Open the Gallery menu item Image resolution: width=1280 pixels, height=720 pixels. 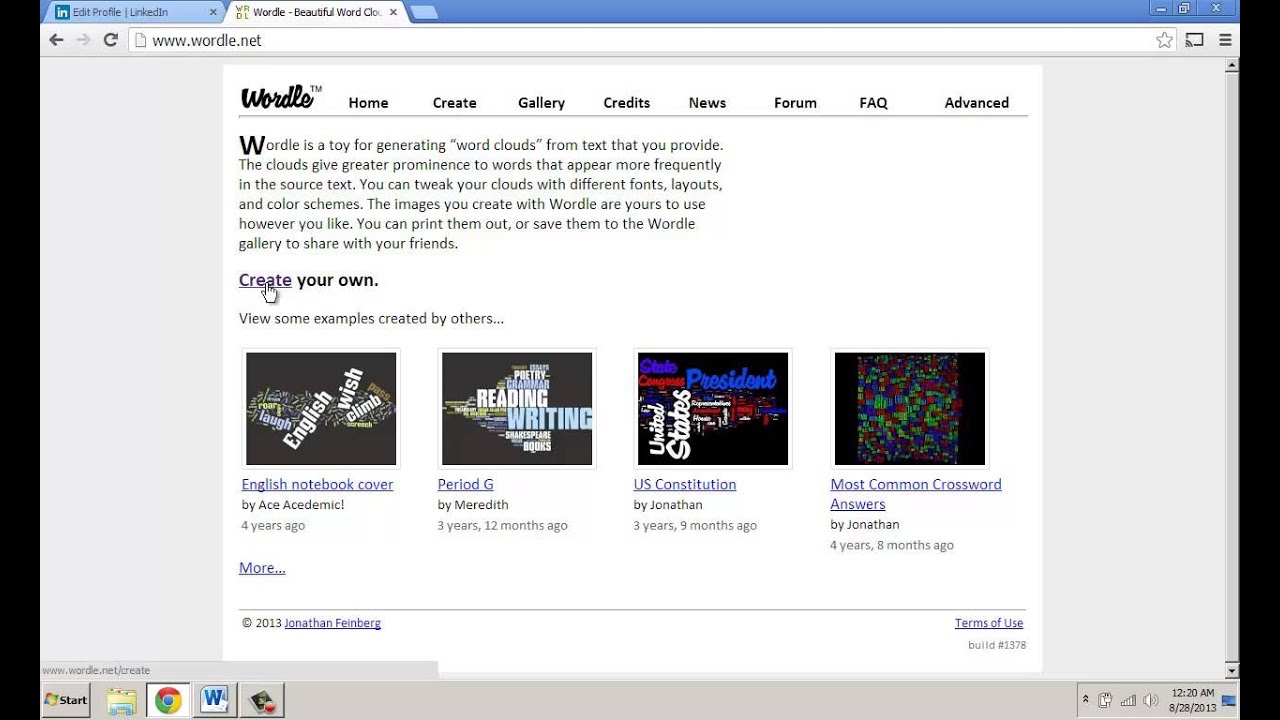(x=541, y=103)
